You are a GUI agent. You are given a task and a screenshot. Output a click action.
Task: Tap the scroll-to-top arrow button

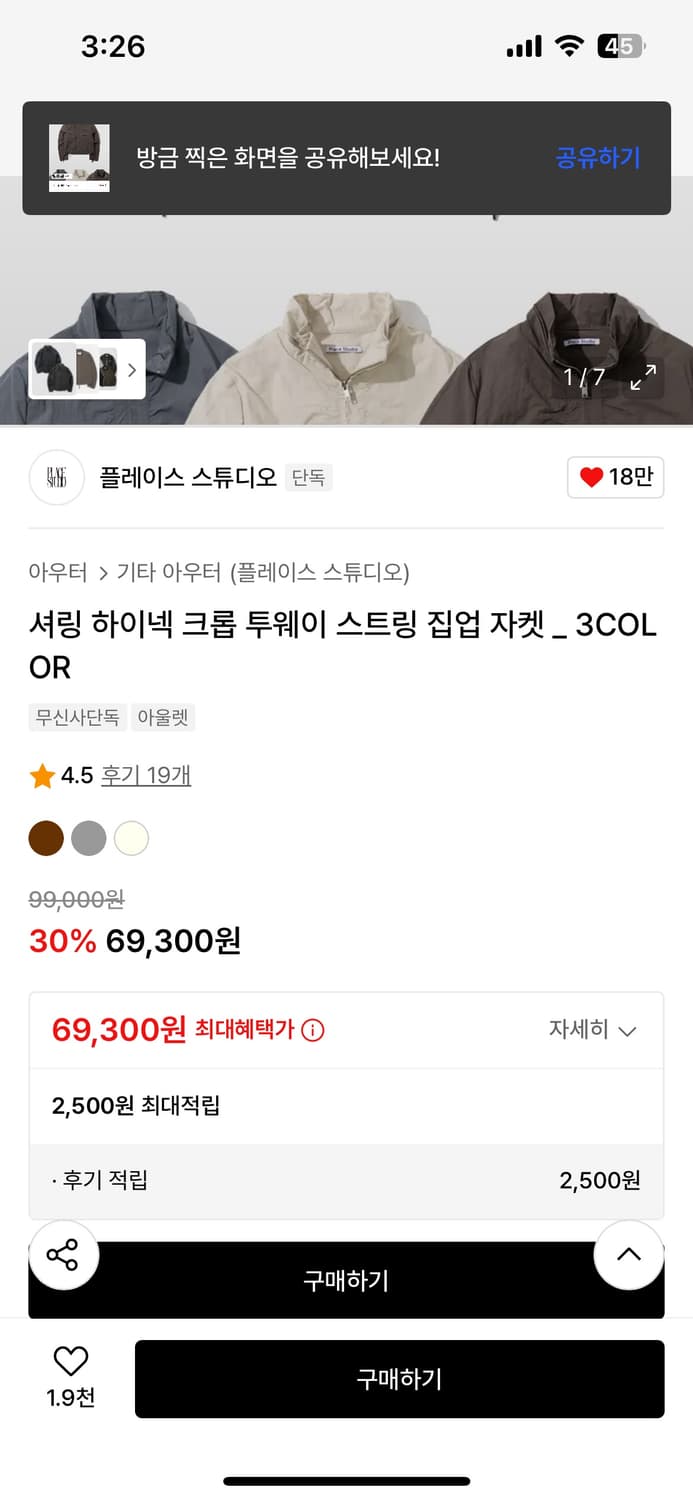click(x=628, y=1255)
